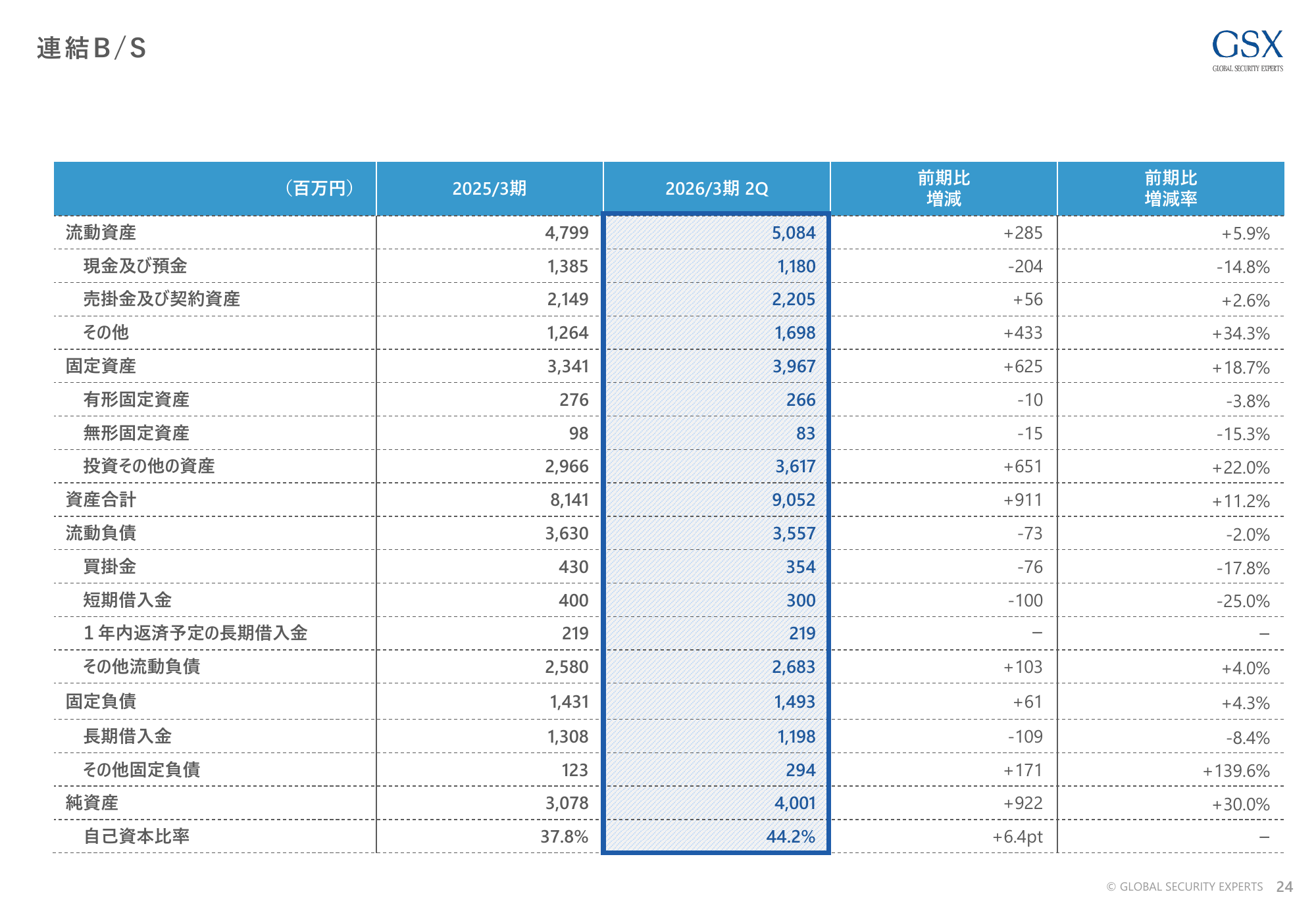Select the 9,052 total assets value

pyautogui.click(x=793, y=500)
